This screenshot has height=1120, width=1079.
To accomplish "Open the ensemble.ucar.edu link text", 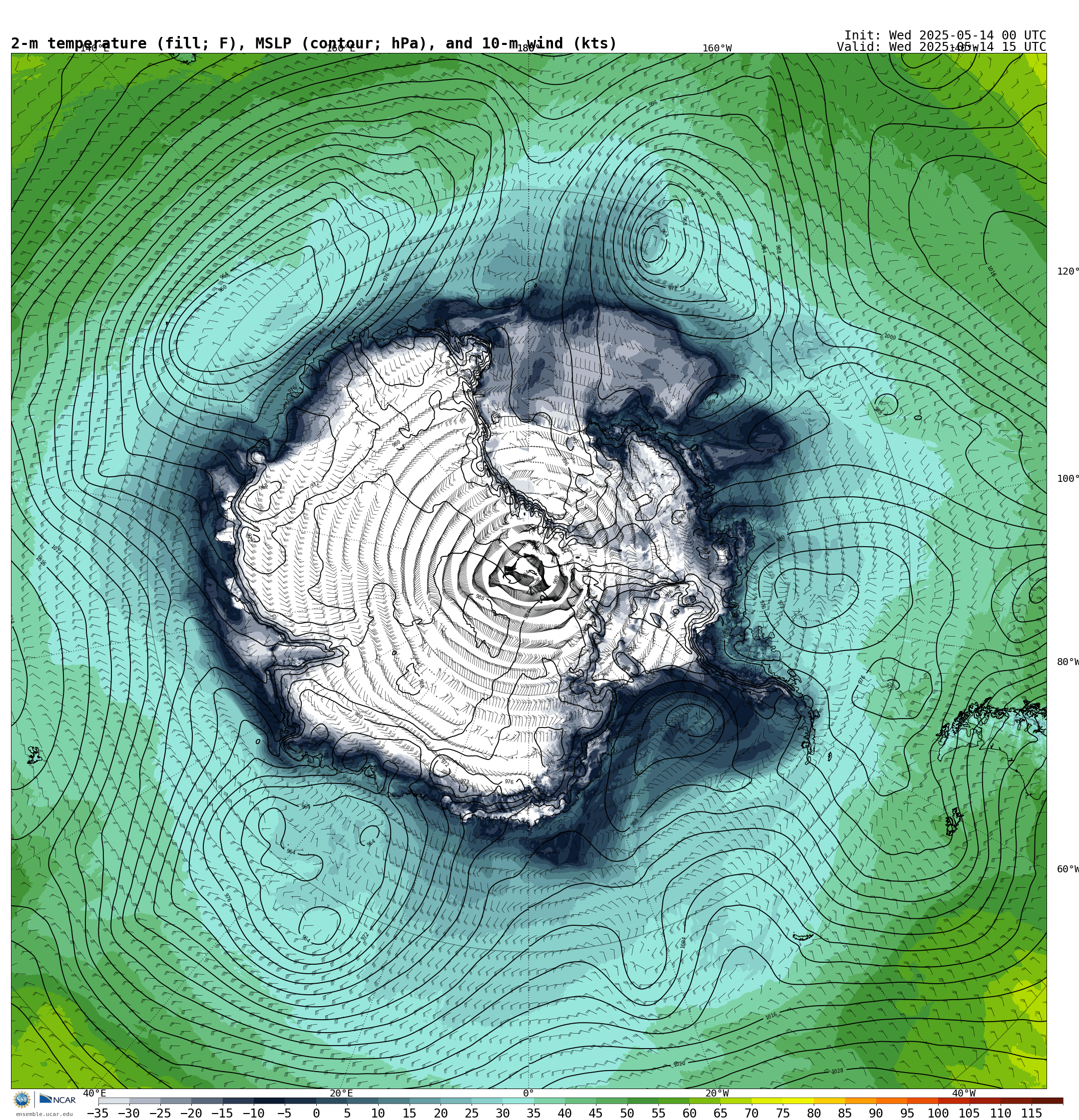I will (x=44, y=1115).
